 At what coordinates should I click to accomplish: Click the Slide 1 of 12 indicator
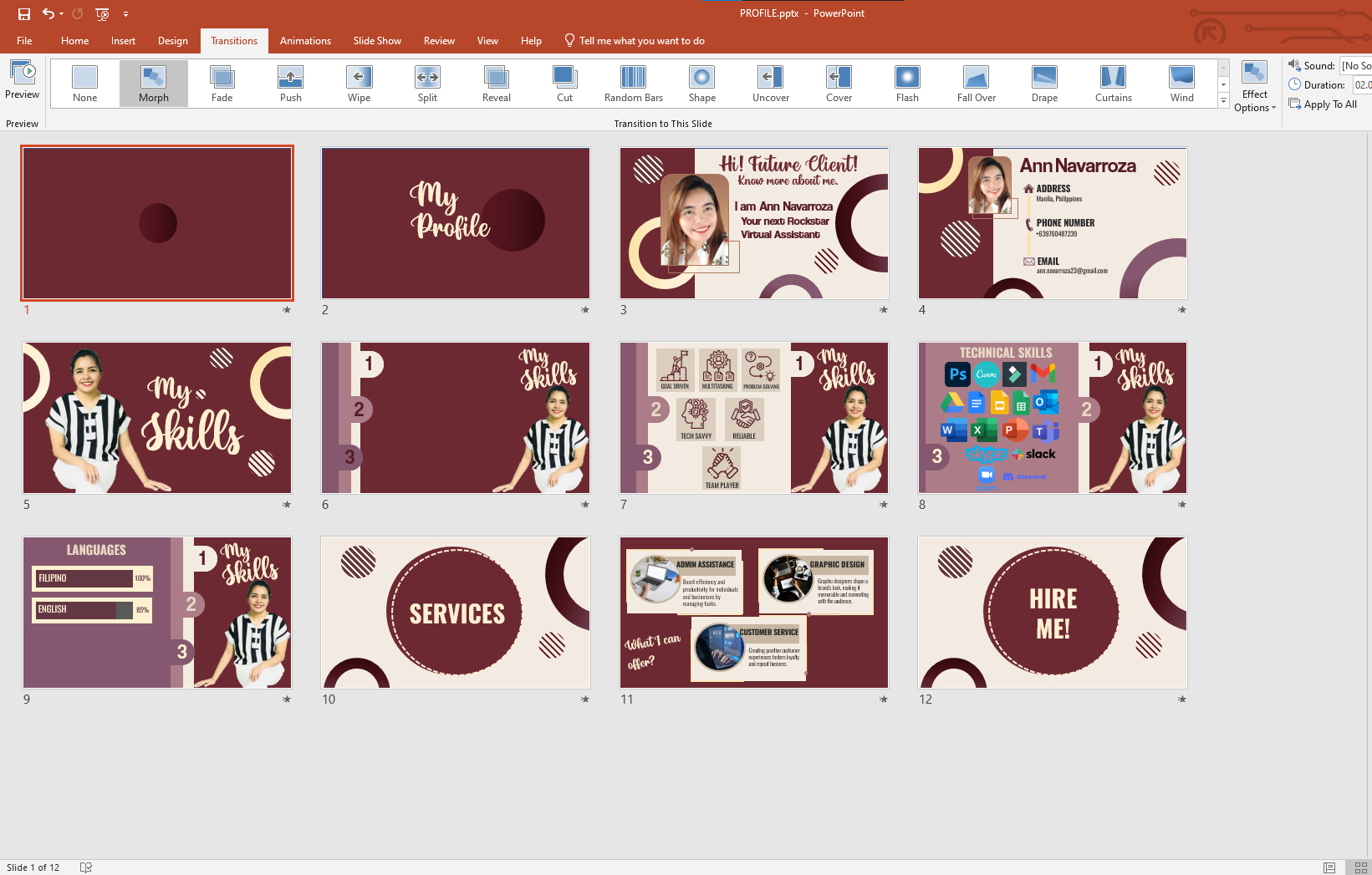coord(33,867)
